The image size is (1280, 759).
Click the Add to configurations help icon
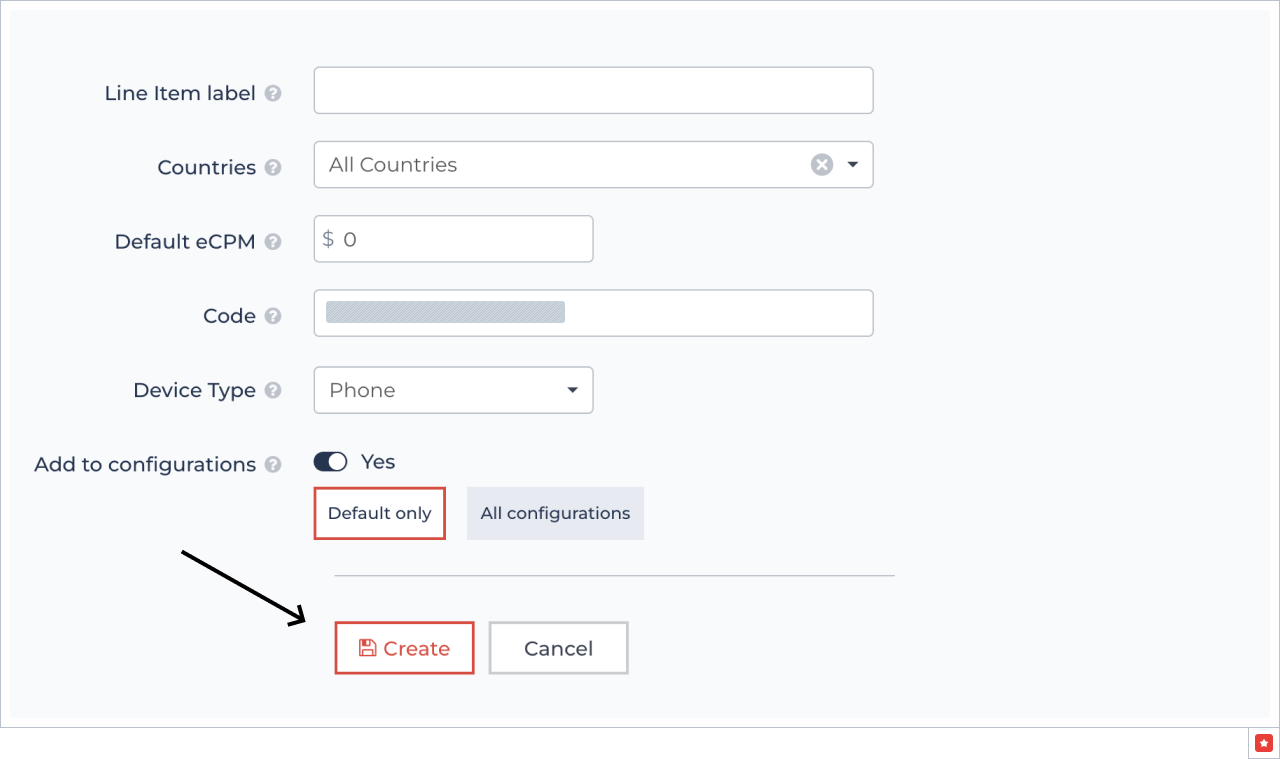click(x=273, y=465)
